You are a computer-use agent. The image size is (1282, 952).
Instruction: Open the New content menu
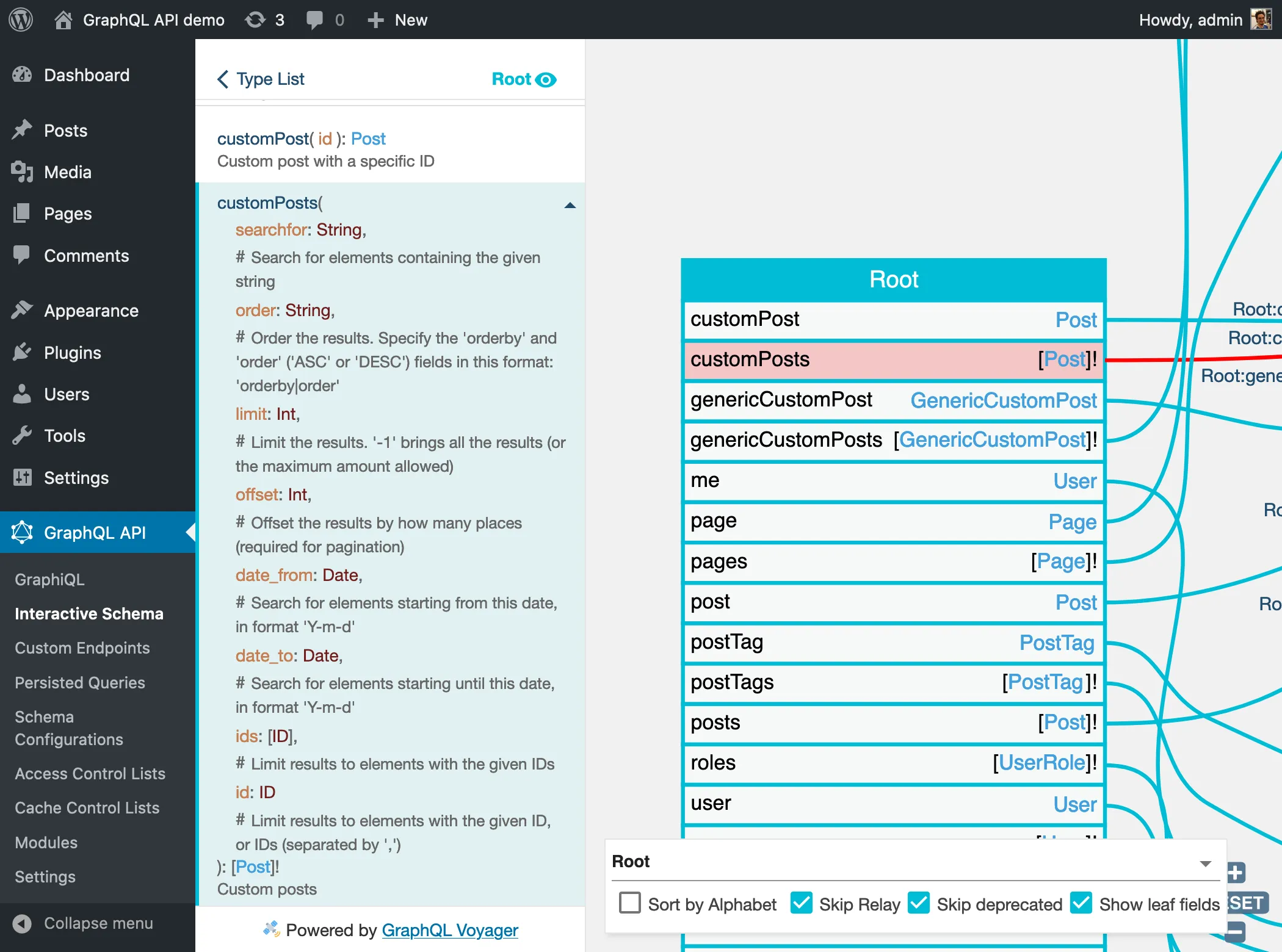[x=397, y=20]
